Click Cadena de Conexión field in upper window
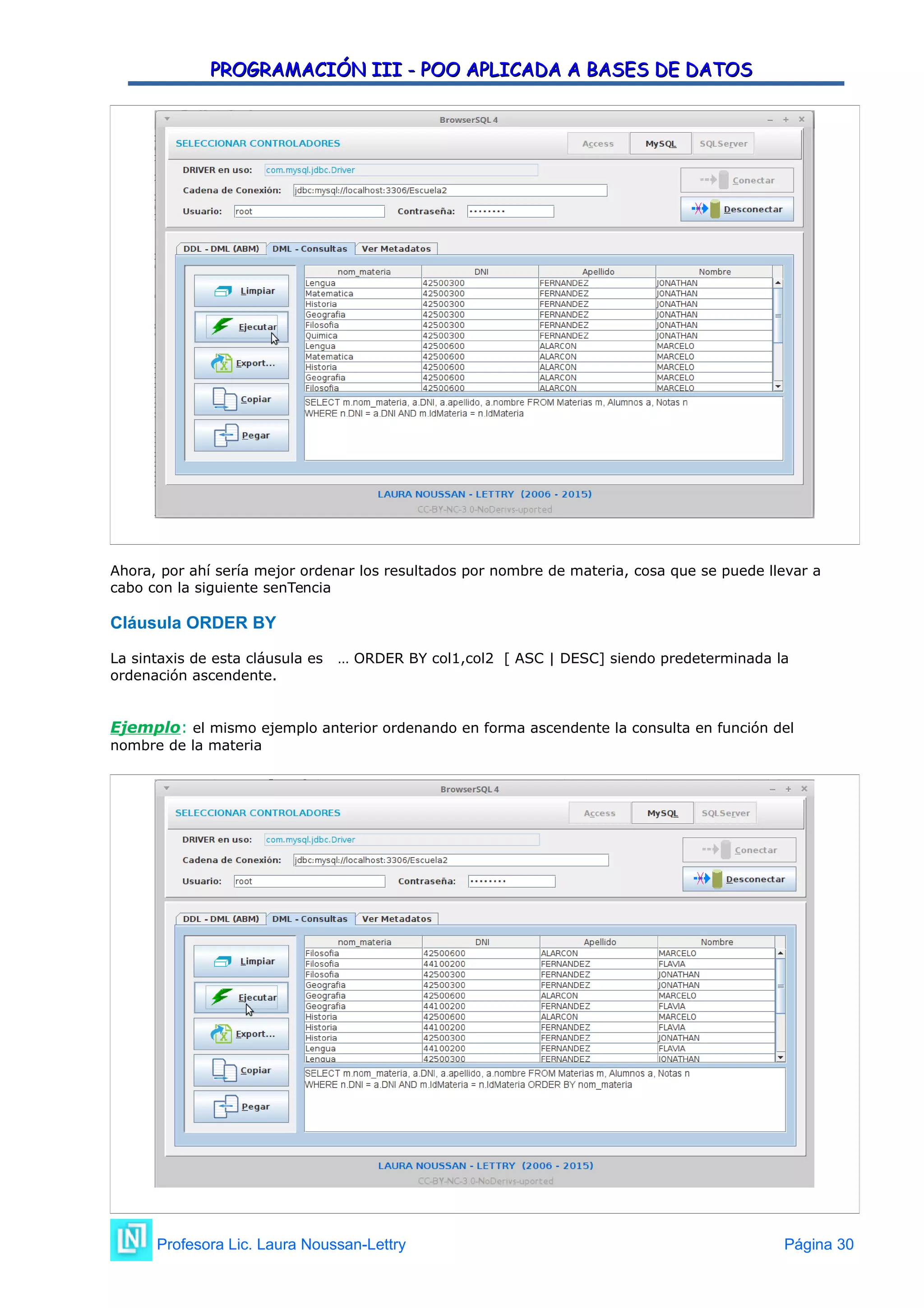The width and height of the screenshot is (924, 1308). tap(450, 190)
